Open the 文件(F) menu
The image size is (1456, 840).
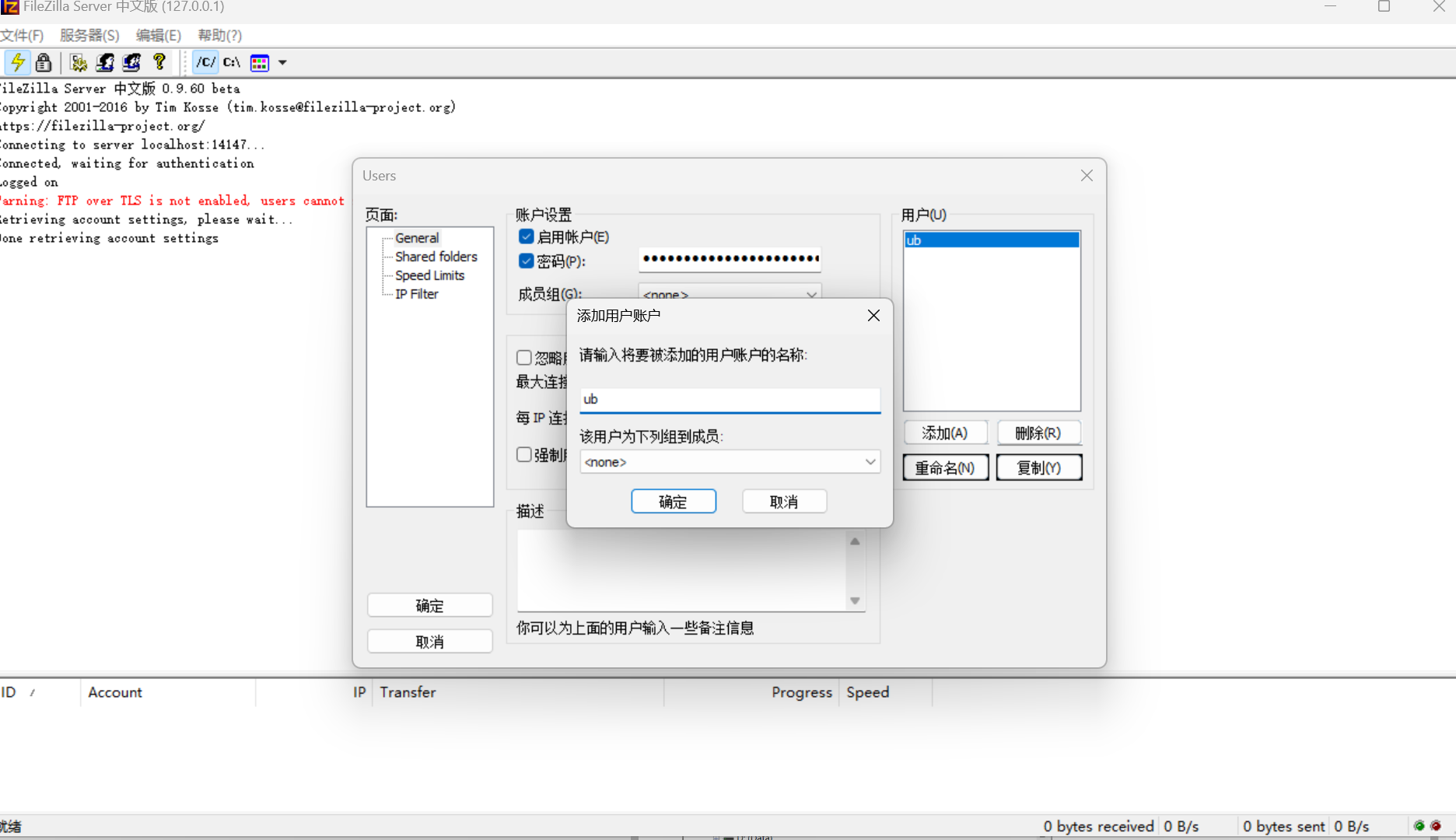pos(22,36)
